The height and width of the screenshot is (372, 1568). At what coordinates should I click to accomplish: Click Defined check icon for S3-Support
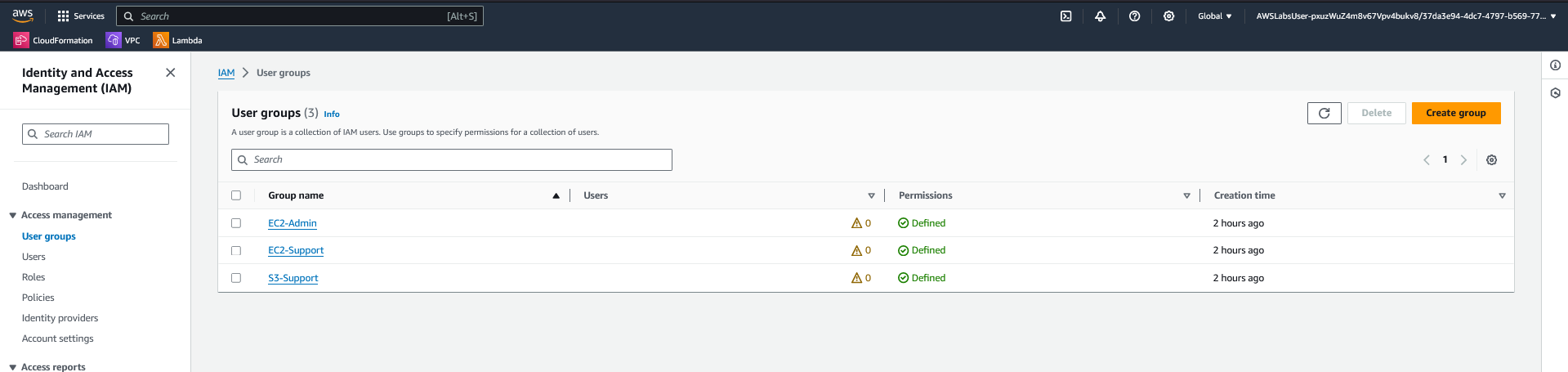903,278
